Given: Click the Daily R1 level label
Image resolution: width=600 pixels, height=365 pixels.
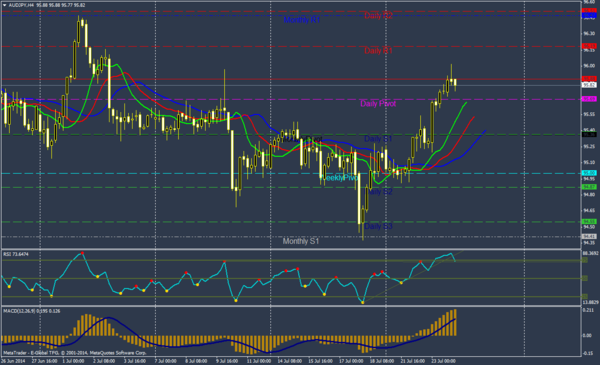Looking at the screenshot, I should click(378, 51).
